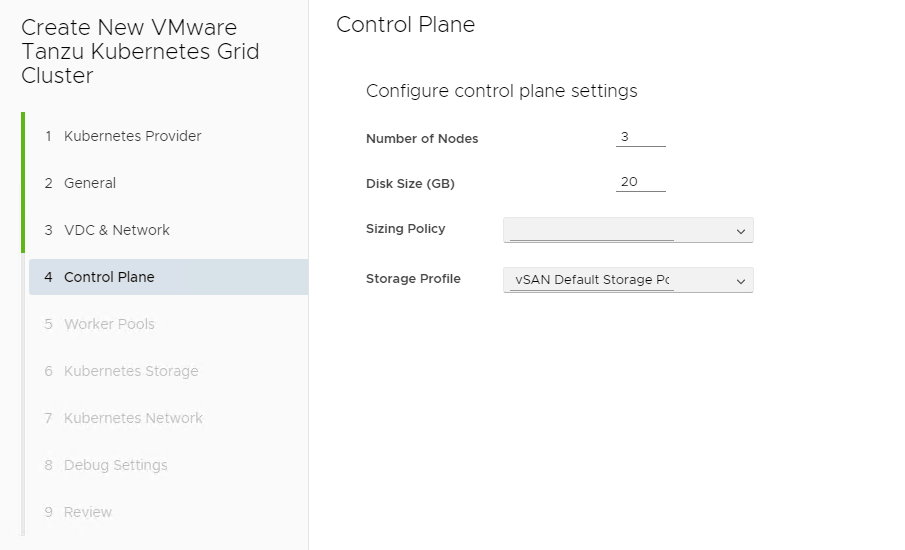Click the Disk Size (GB) label
The width and height of the screenshot is (905, 550).
pyautogui.click(x=410, y=184)
